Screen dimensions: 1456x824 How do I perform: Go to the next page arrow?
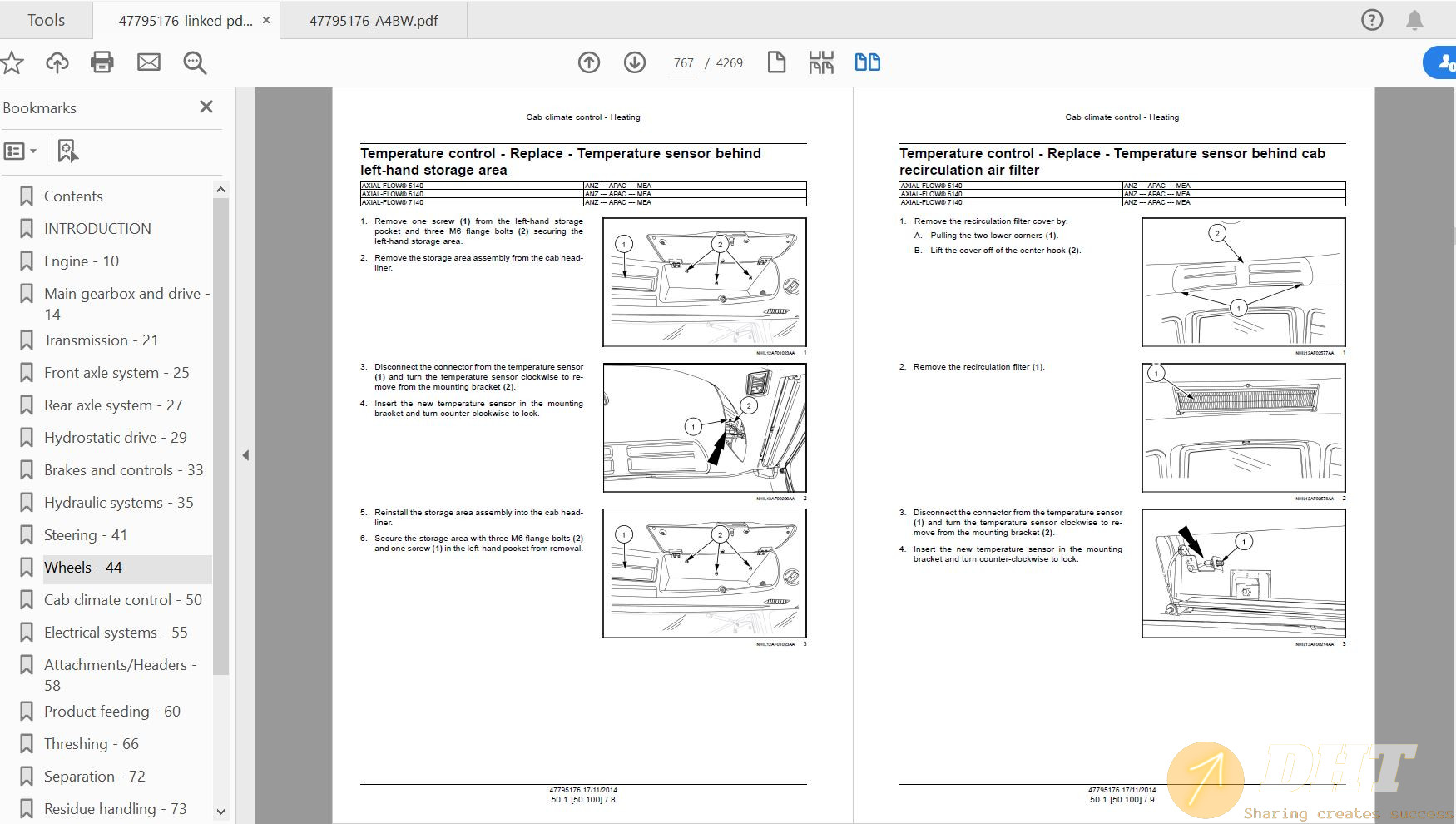tap(635, 62)
